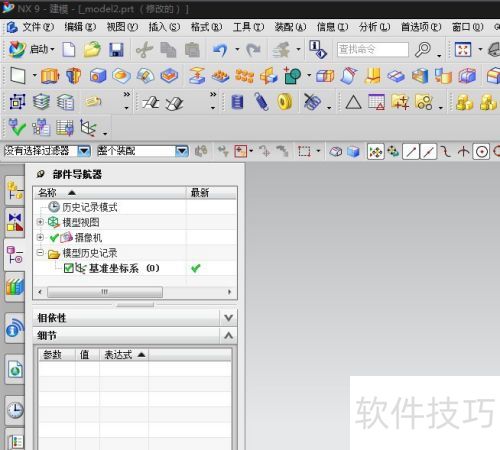Screen dimensions: 500x450
Task: Open the 装配(A) menu
Action: pyautogui.click(x=290, y=27)
